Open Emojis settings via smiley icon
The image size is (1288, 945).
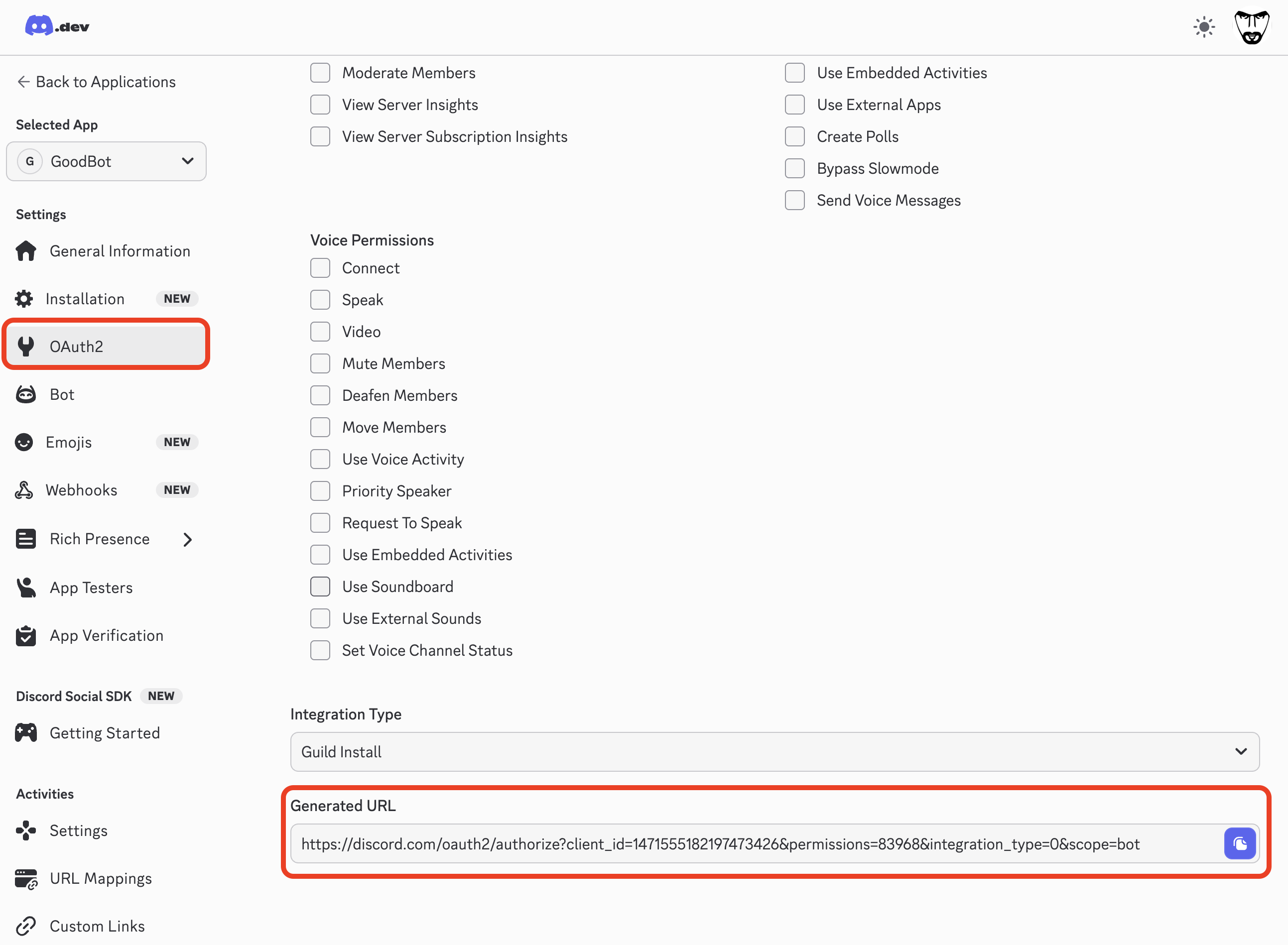(25, 442)
